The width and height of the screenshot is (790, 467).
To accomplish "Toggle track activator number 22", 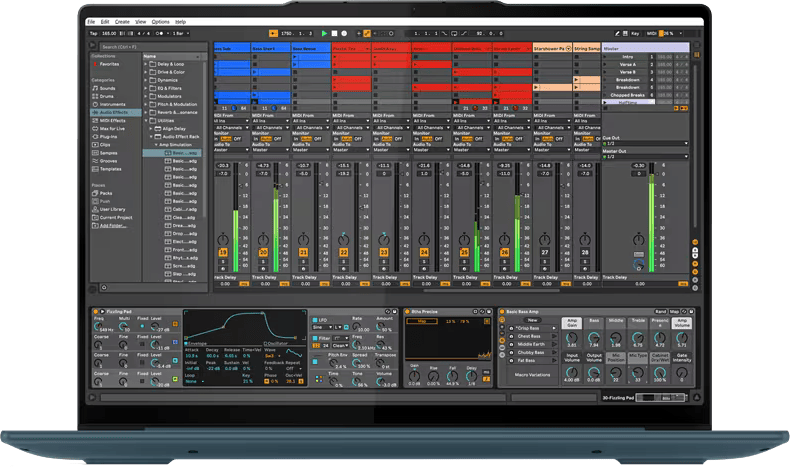I will 343,252.
